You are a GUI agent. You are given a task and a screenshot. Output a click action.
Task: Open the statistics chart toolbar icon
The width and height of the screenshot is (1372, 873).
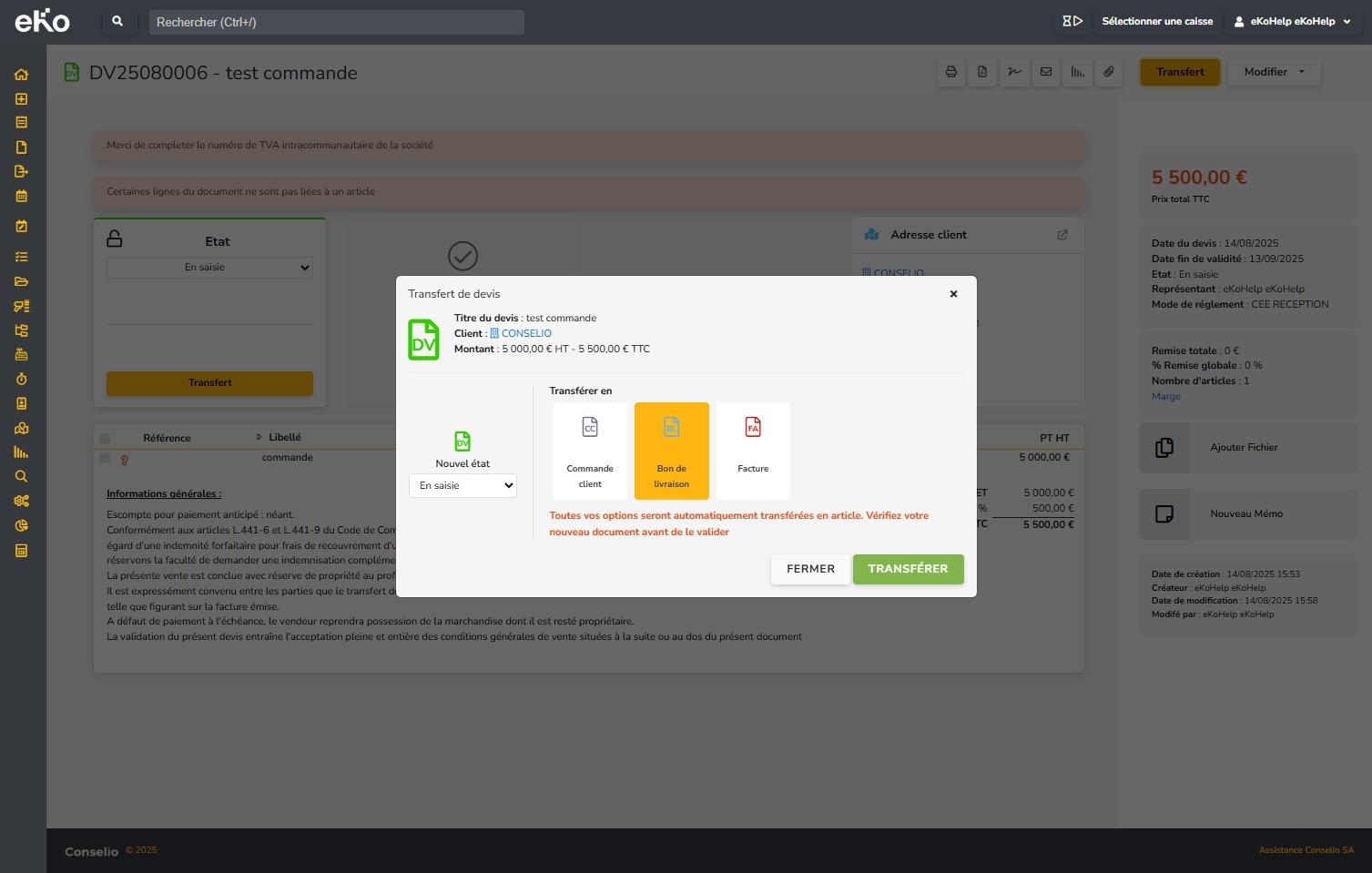pyautogui.click(x=1077, y=72)
